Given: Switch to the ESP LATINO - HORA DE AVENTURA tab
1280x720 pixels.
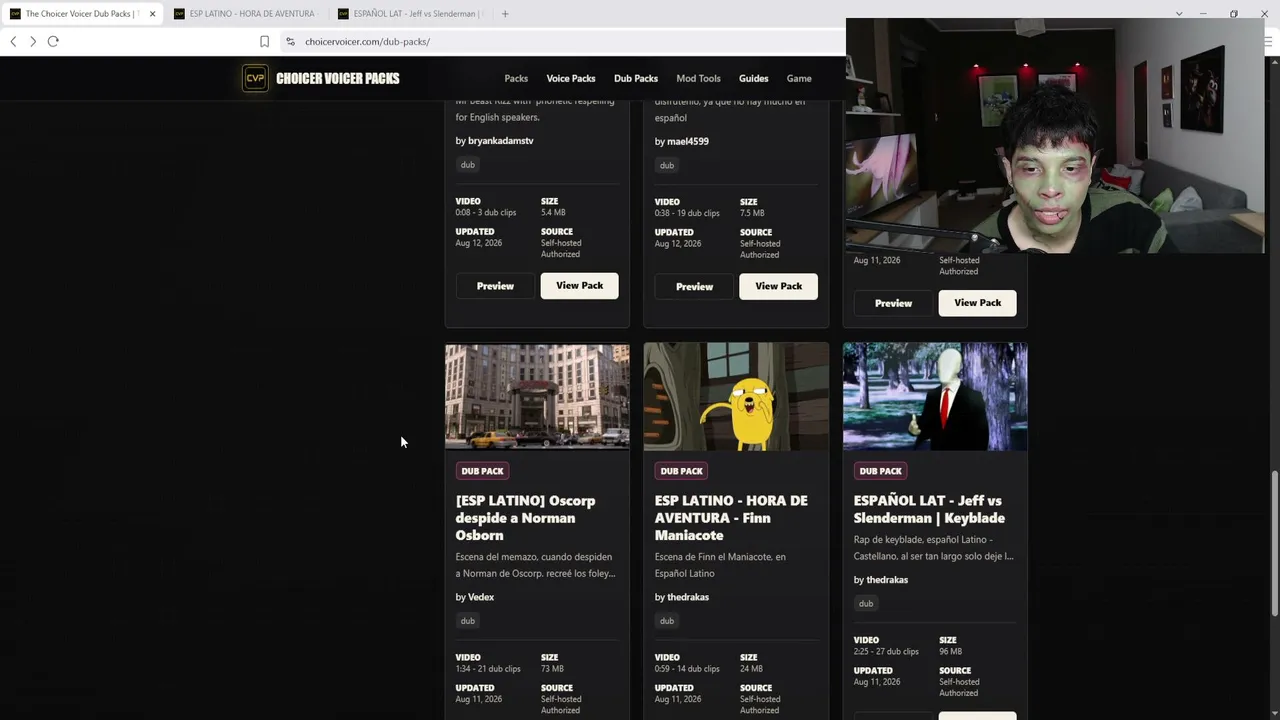Looking at the screenshot, I should pos(245,14).
